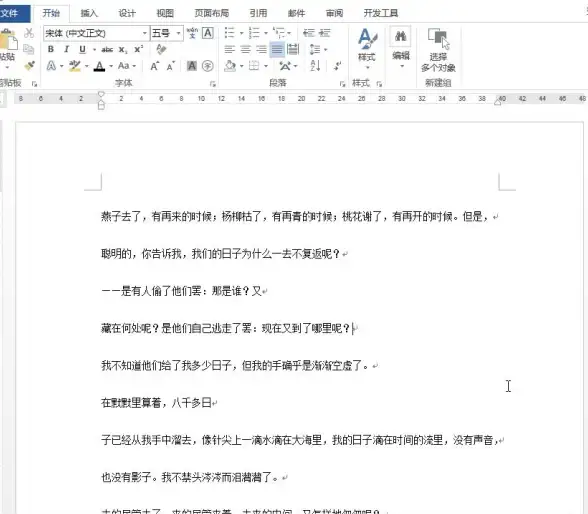Screen dimensions: 588x514
Task: Click the Bullets list icon
Action: coord(230,33)
